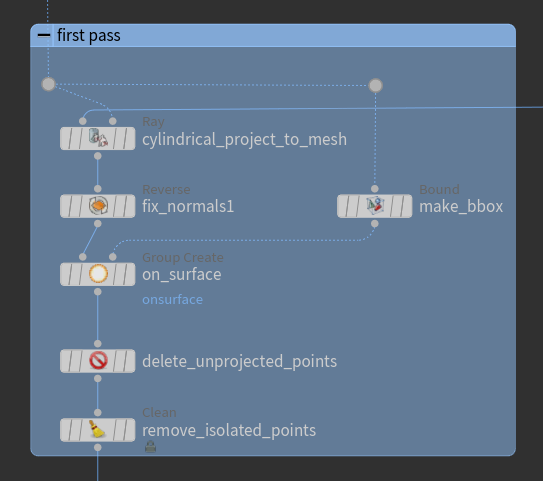The width and height of the screenshot is (543, 481).
Task: Toggle display flag on make_bbox node
Action: coord(406,206)
